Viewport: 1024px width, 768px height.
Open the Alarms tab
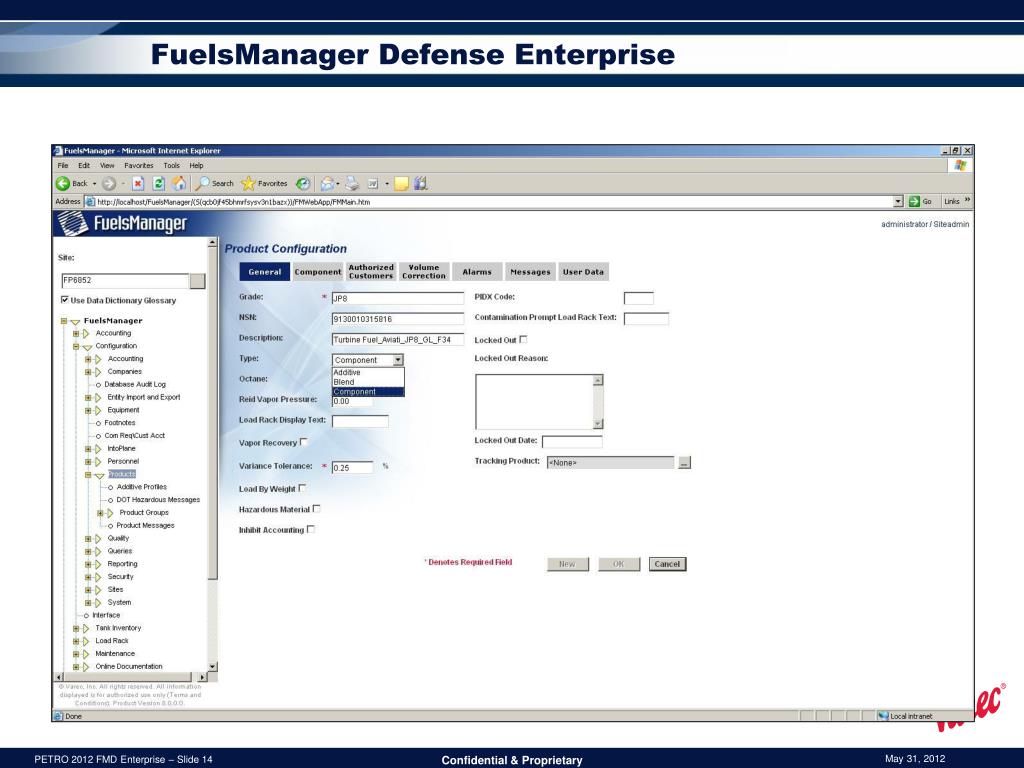coord(477,272)
